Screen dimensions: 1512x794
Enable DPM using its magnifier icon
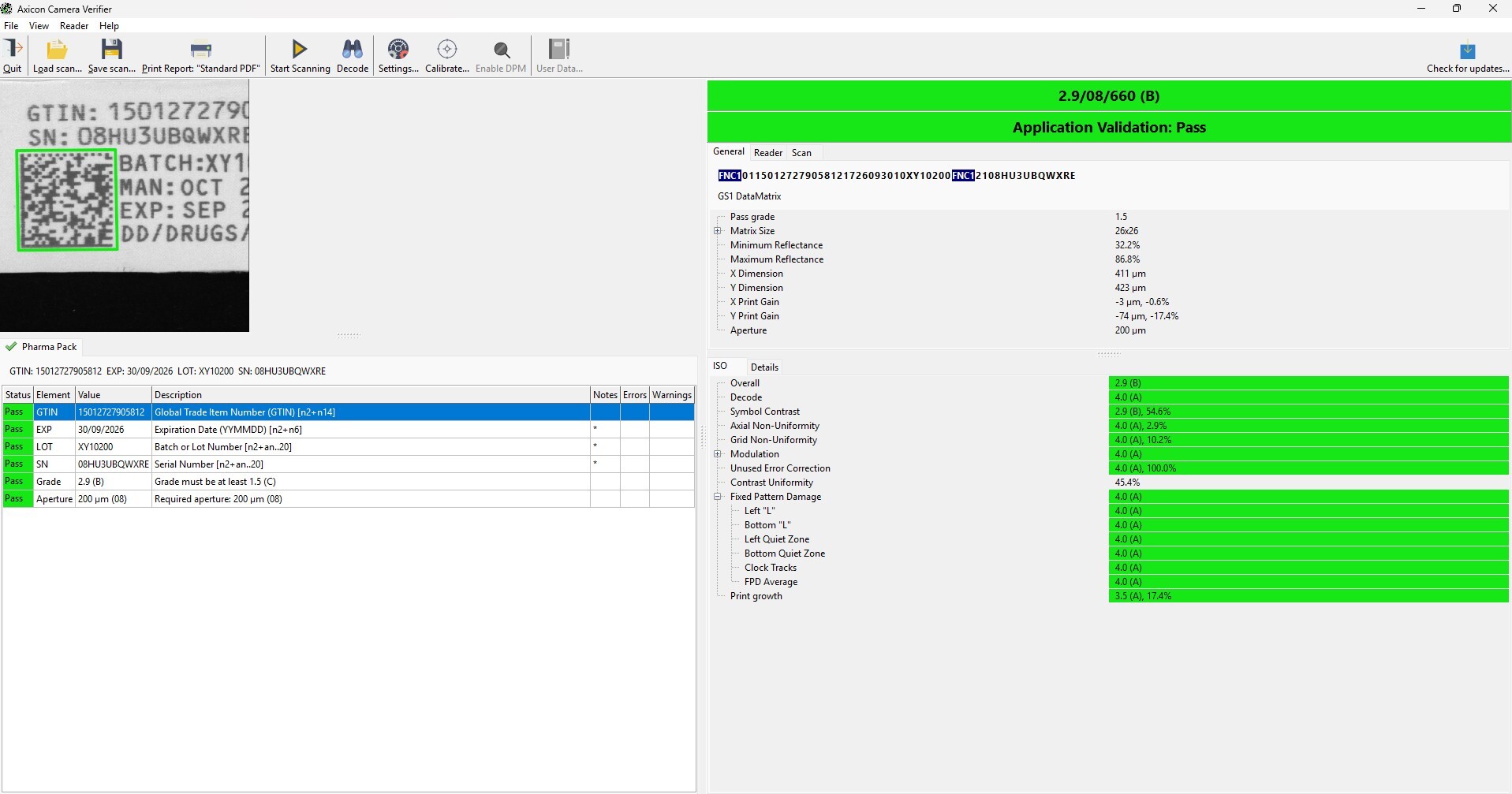click(x=501, y=49)
